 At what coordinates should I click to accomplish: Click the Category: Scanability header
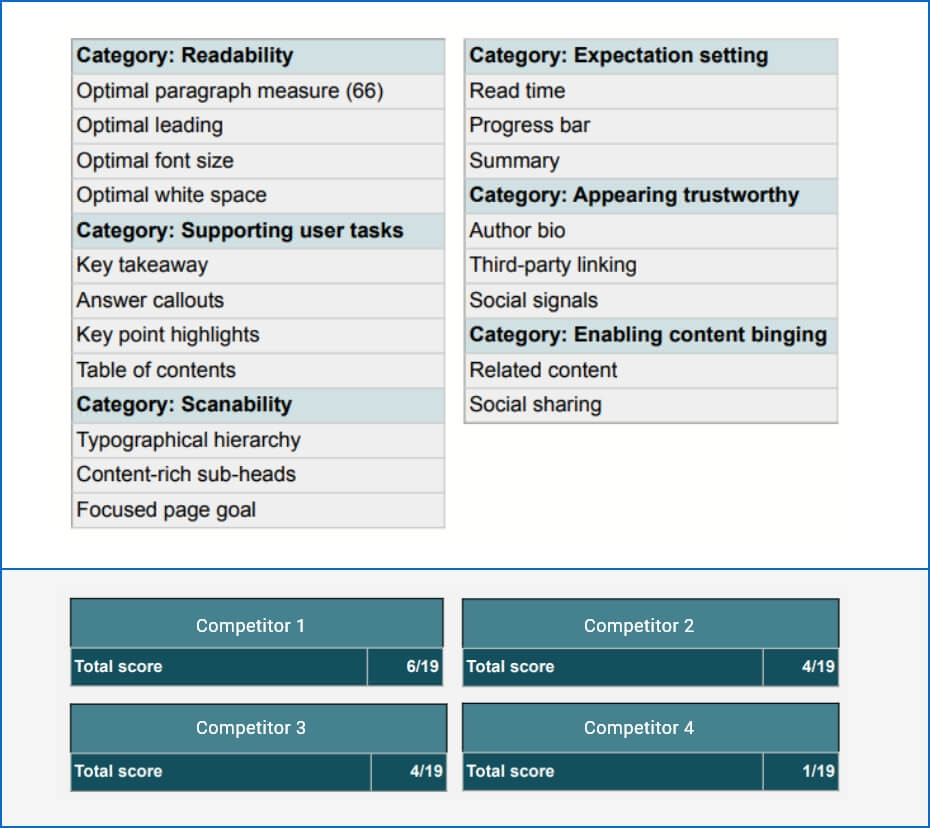(x=257, y=405)
